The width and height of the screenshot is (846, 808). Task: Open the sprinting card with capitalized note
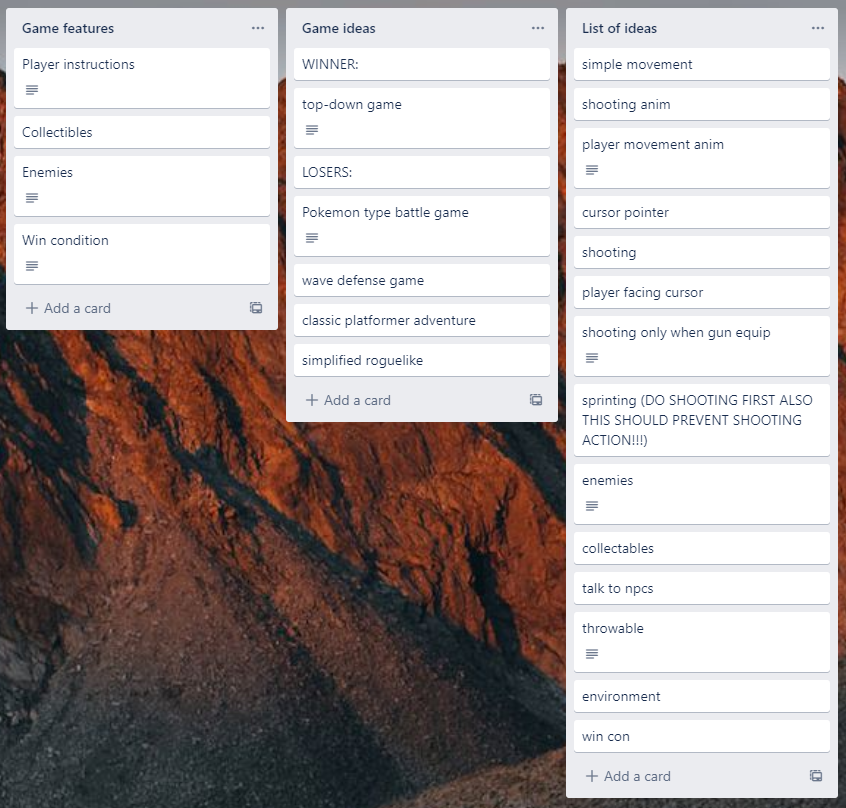(702, 420)
